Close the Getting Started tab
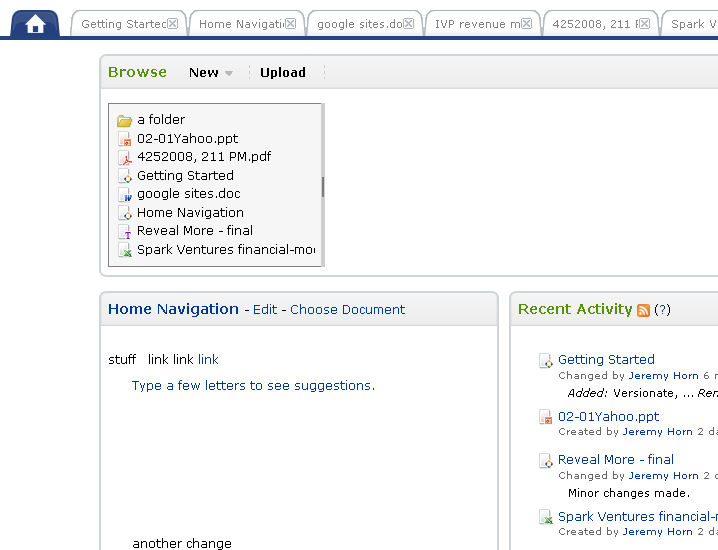This screenshot has width=718, height=550. coord(172,24)
